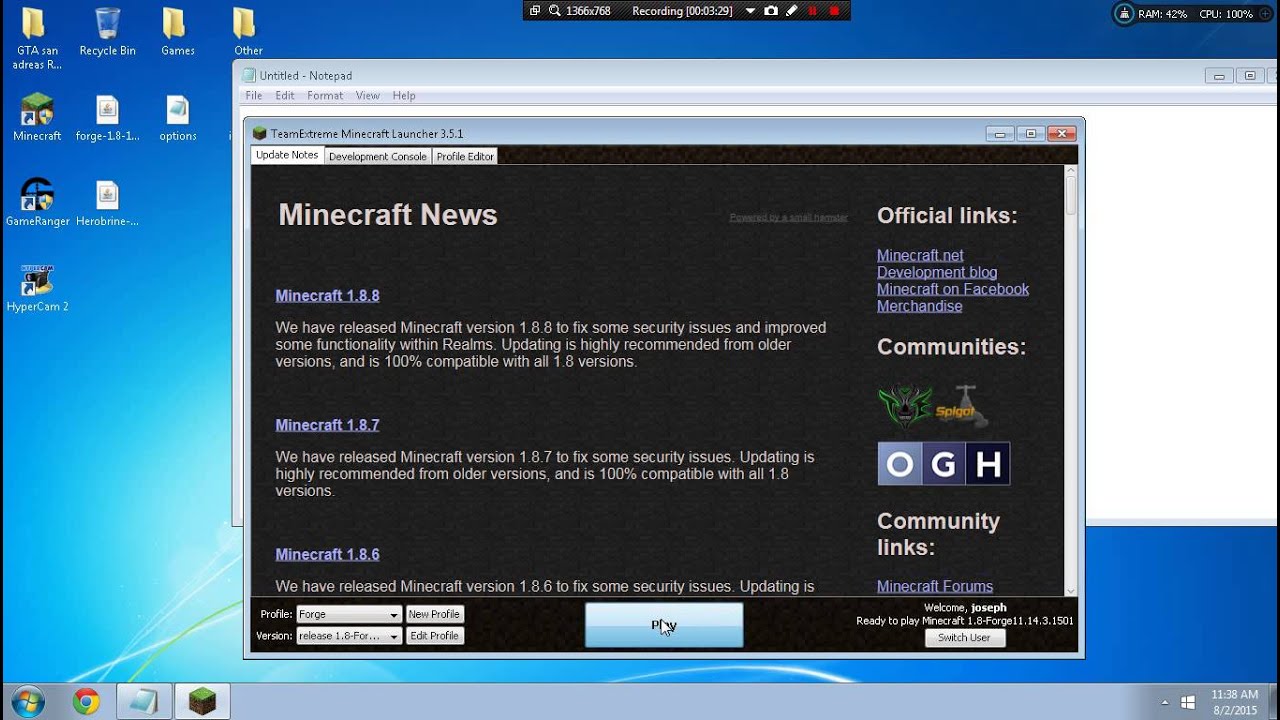Open Google Chrome from the taskbar
1280x720 pixels.
pos(86,702)
